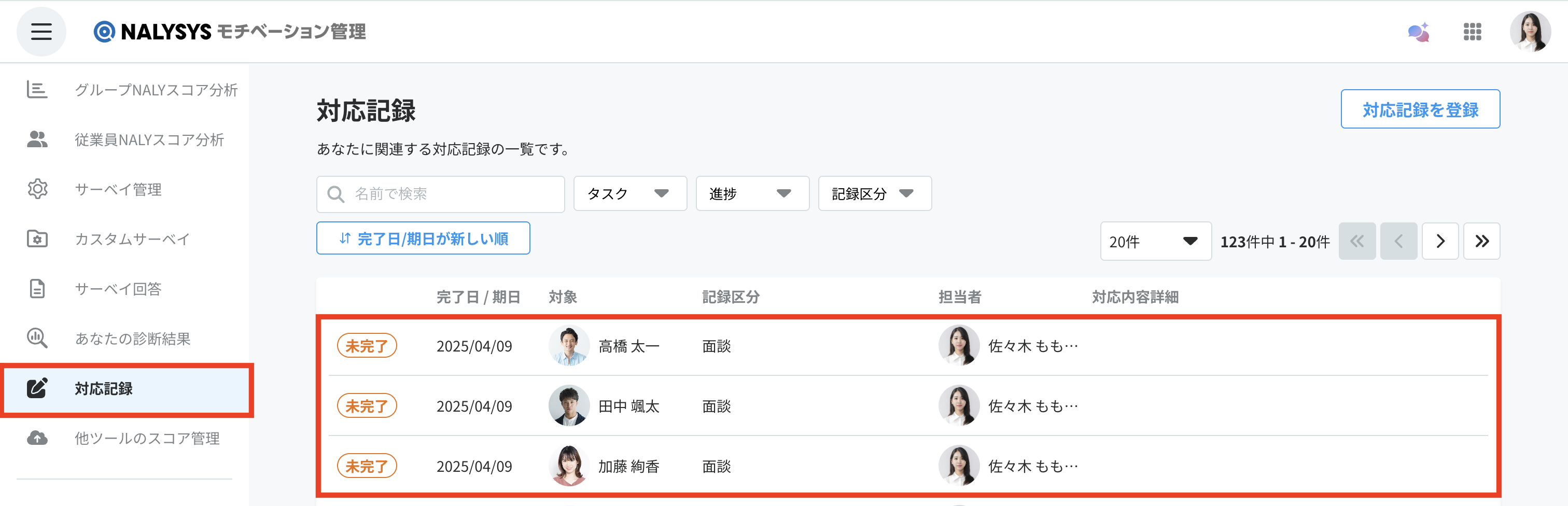Expand the タスク filter dropdown

630,193
